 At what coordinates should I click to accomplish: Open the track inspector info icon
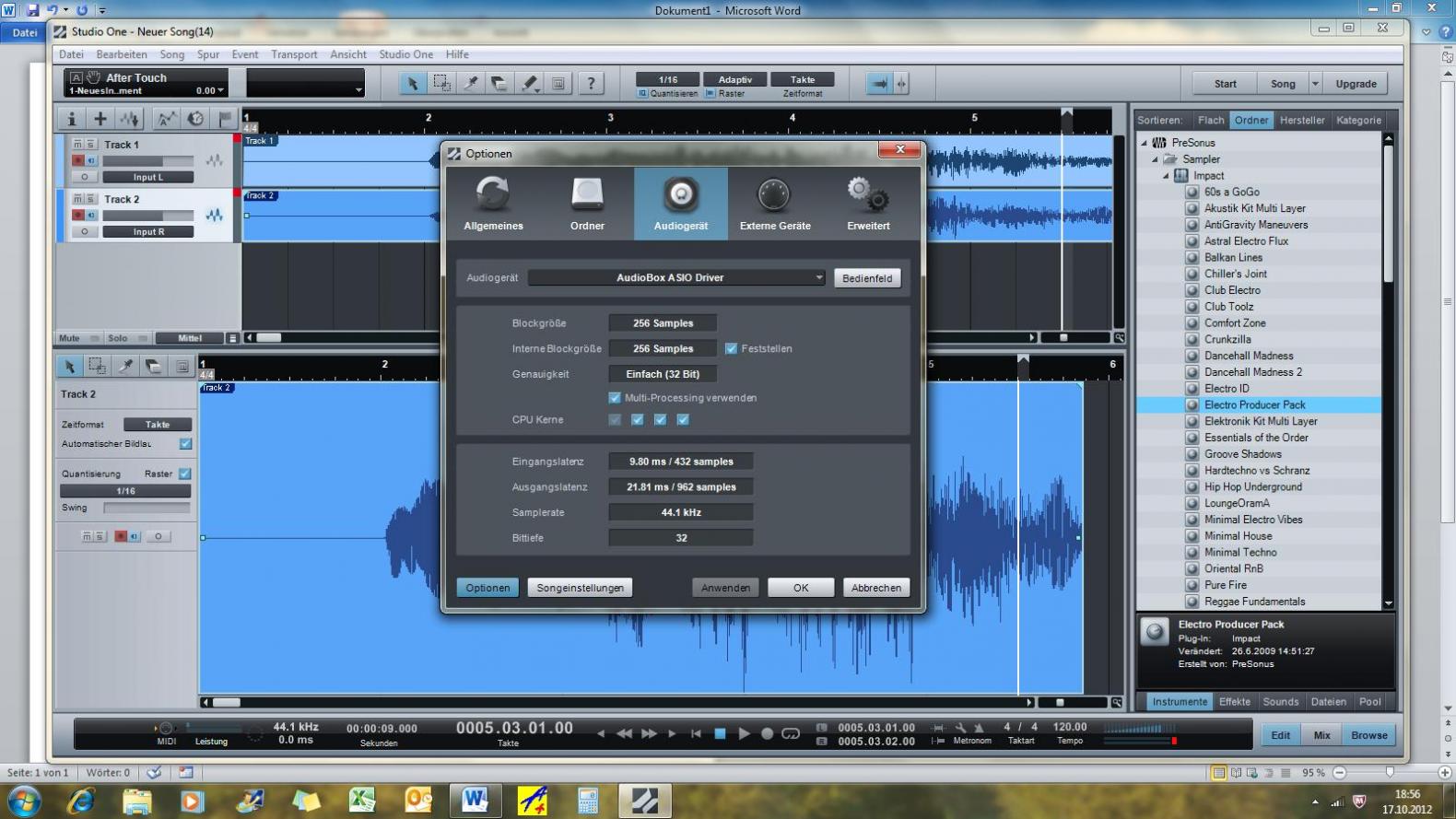(x=71, y=119)
